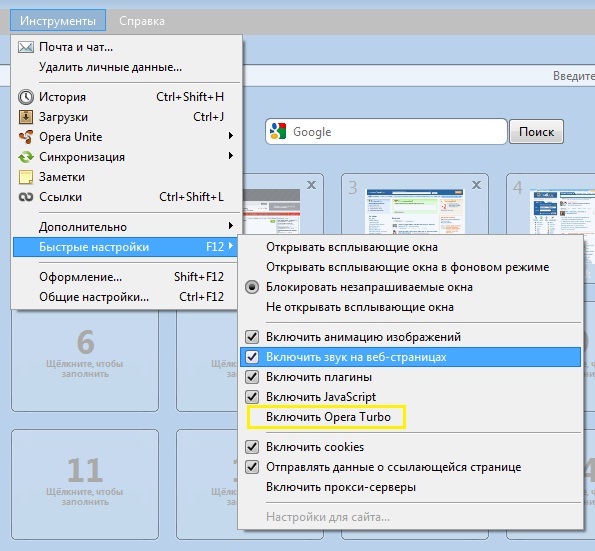Screen dimensions: 595x551
Task: Expand Быстрые настройки submenu arrow
Action: [231, 246]
